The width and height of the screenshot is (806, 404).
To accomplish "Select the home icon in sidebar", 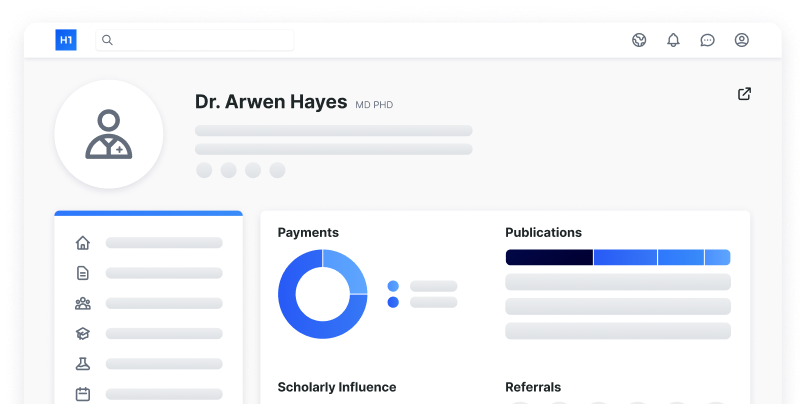I will coord(83,243).
